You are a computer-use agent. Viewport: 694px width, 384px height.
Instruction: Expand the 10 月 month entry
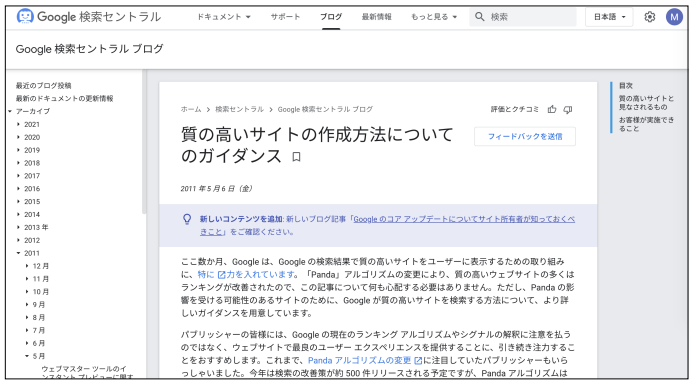[27, 292]
